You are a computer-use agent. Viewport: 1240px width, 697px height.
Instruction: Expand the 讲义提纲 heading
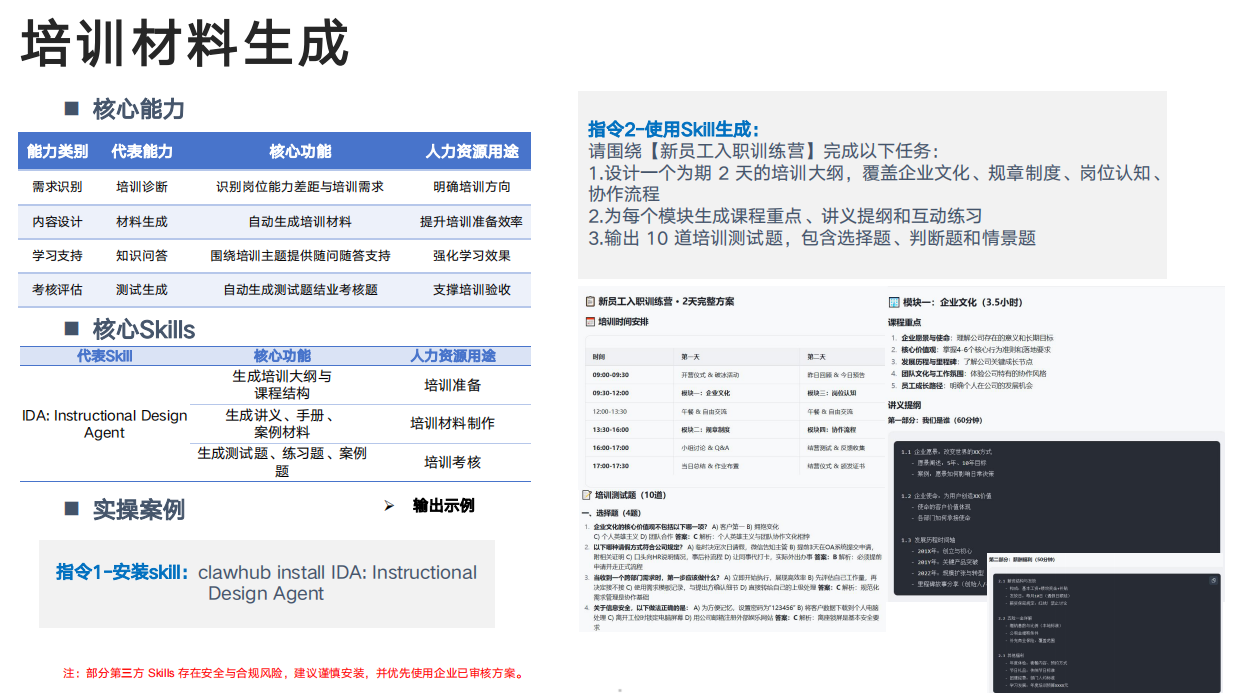[907, 404]
